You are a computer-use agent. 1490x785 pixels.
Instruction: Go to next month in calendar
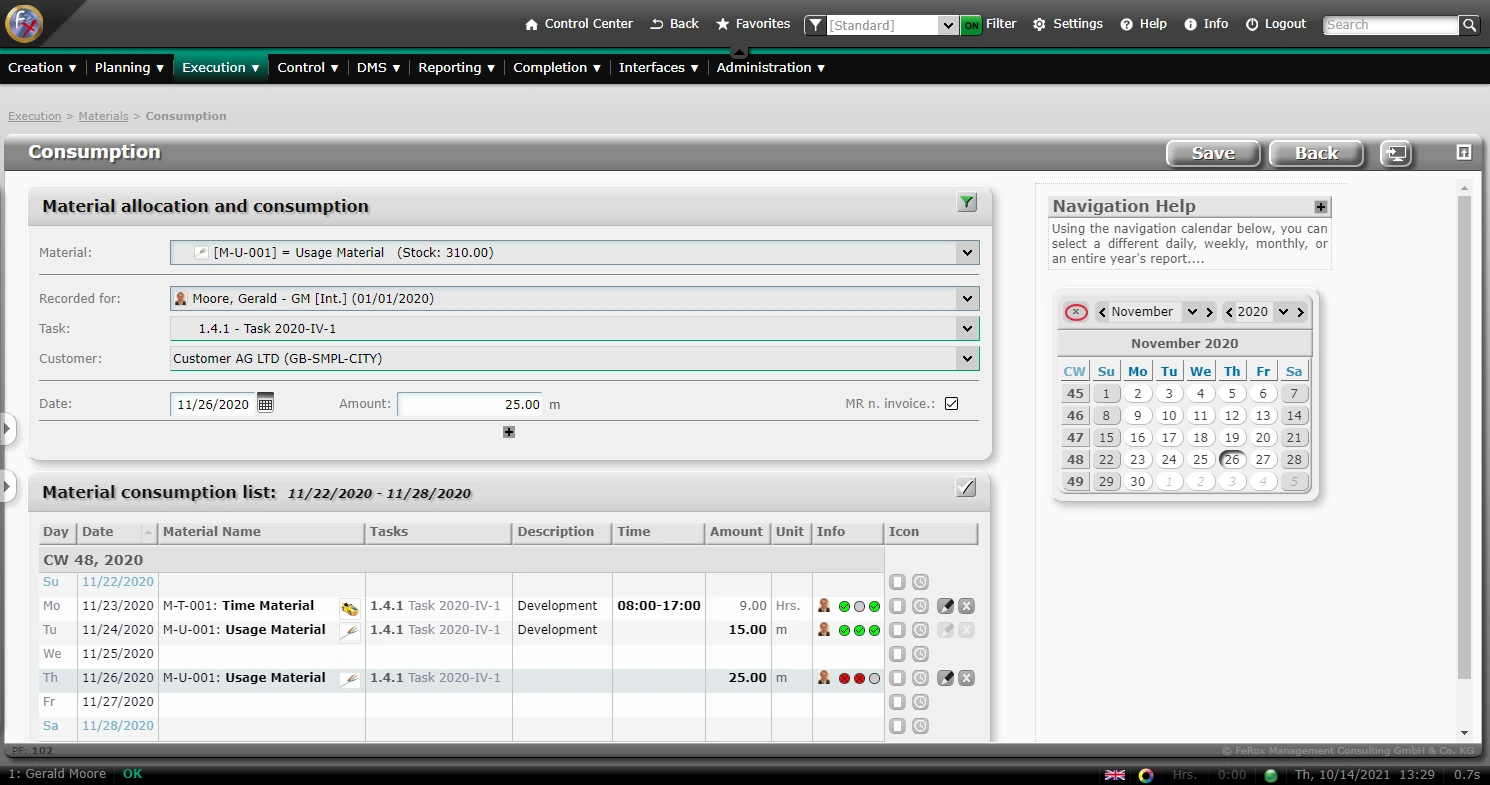(x=1209, y=312)
